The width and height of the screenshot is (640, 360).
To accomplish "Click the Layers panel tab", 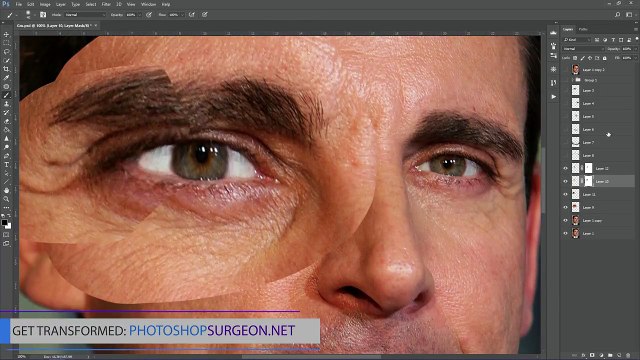I will click(x=568, y=29).
